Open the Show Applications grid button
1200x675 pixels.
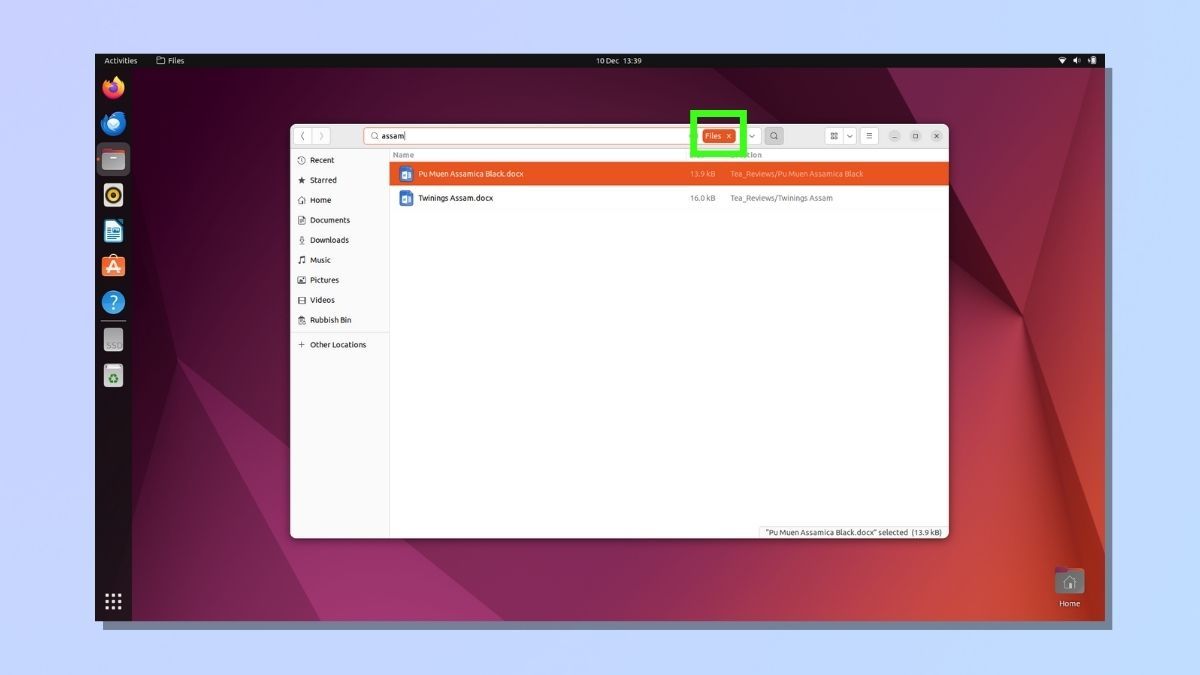click(113, 601)
